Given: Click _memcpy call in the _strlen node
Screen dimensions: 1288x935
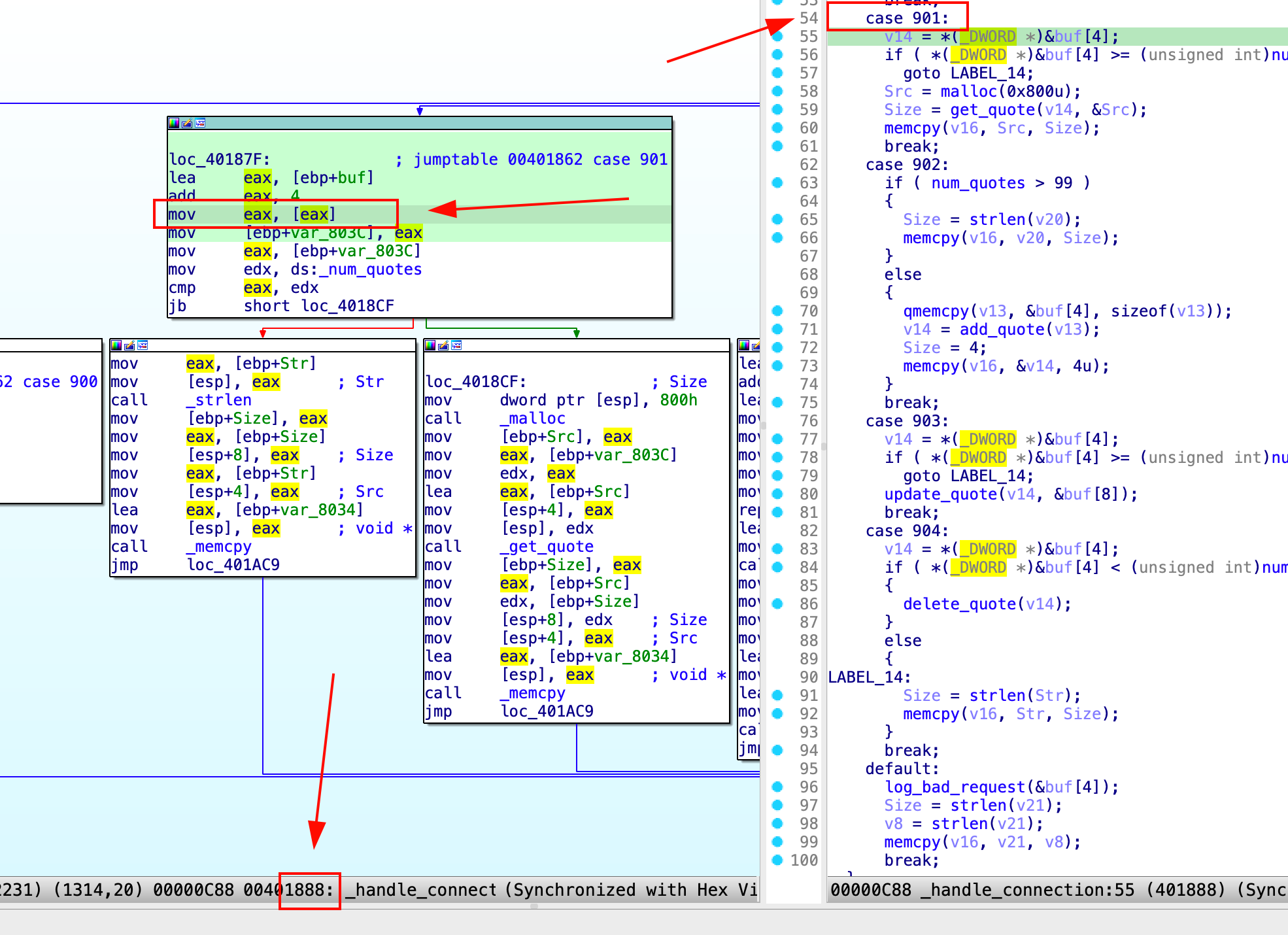Looking at the screenshot, I should pyautogui.click(x=219, y=547).
